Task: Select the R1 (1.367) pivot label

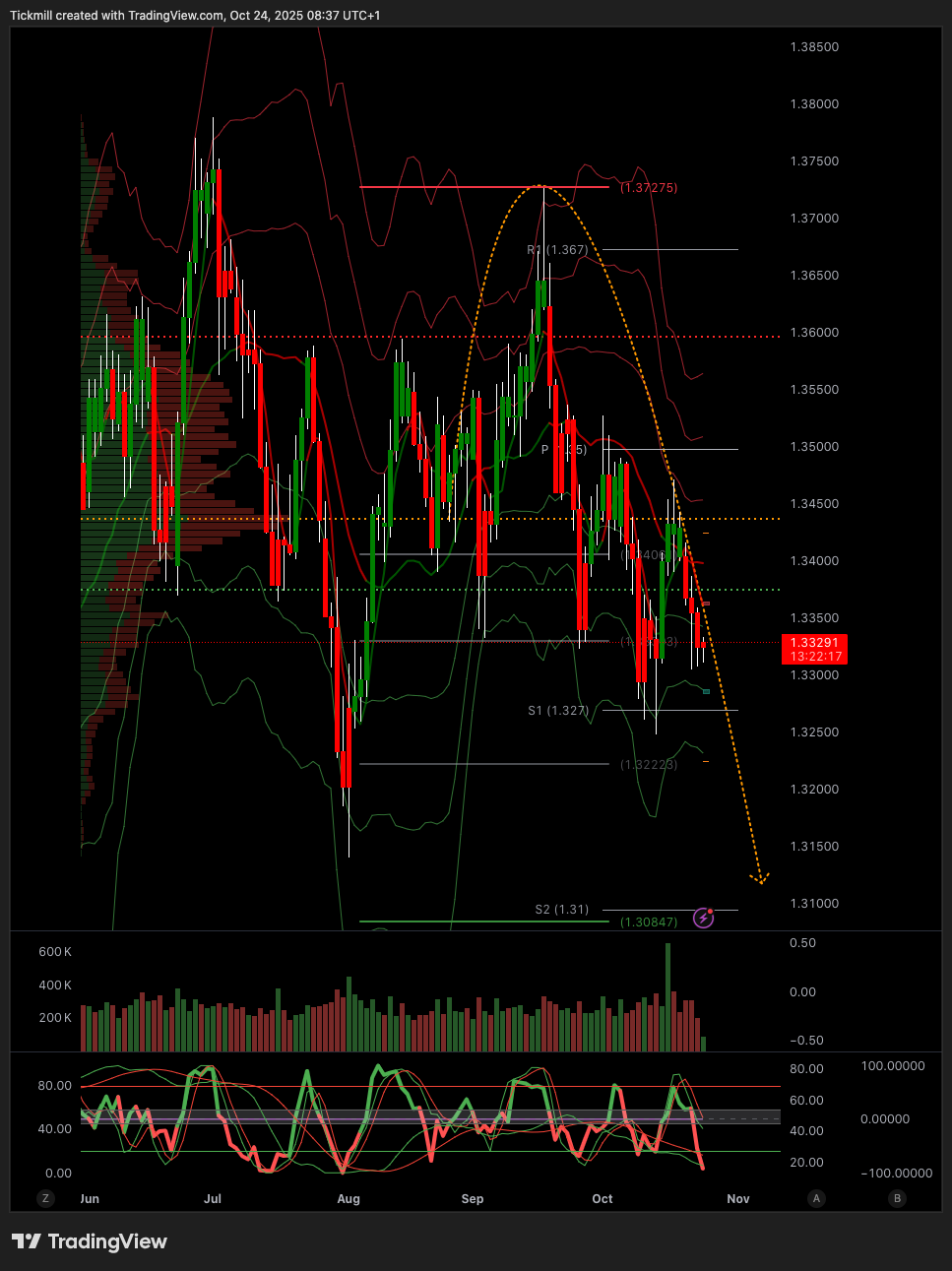Action: [x=557, y=250]
